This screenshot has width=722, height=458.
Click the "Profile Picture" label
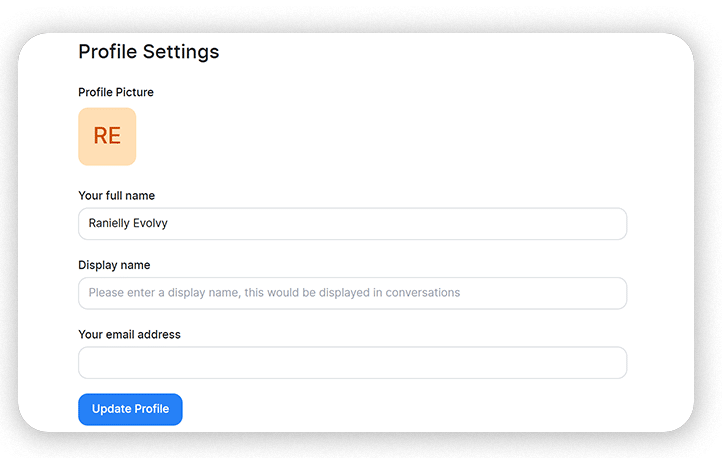point(116,92)
